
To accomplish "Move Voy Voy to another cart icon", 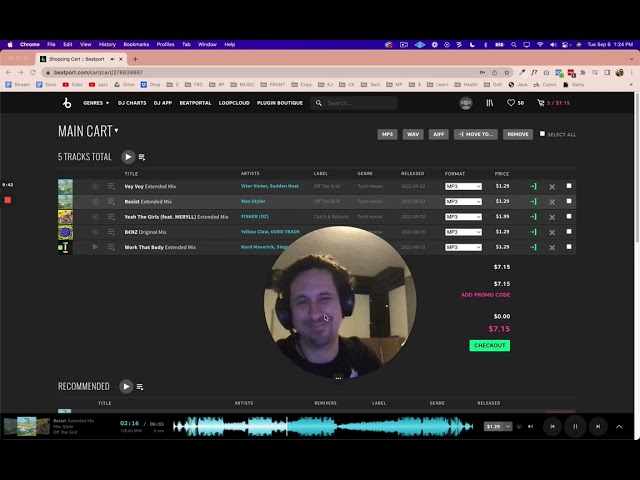I will click(x=533, y=187).
